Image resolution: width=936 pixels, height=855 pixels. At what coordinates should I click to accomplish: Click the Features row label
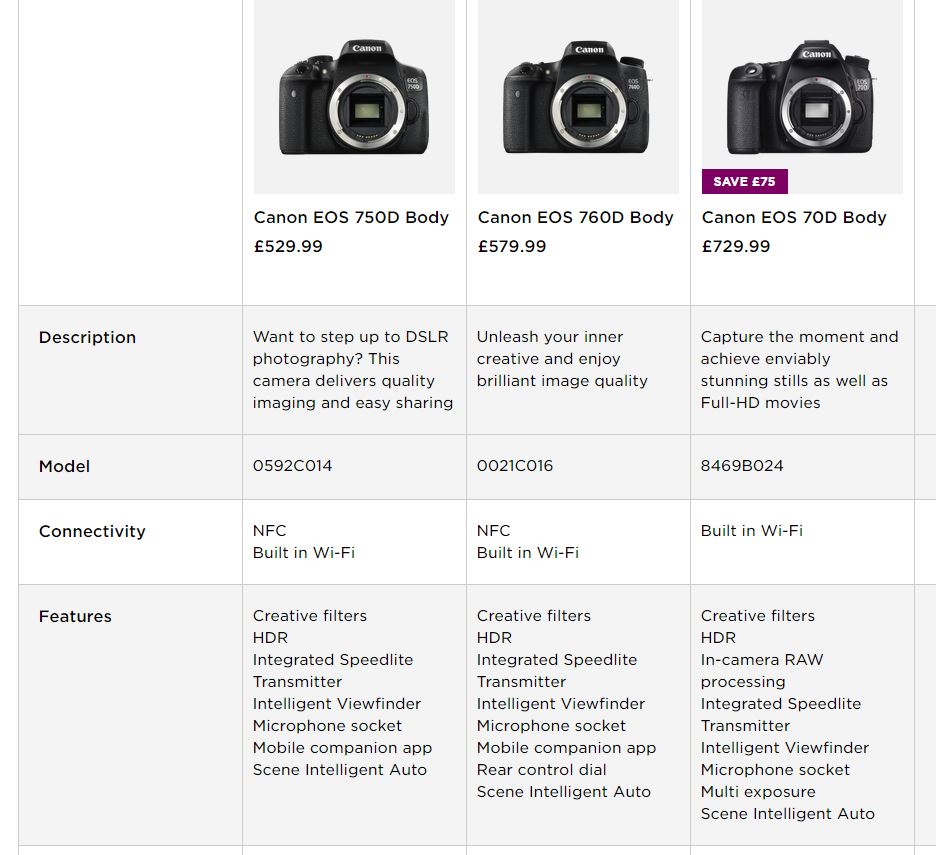tap(75, 616)
